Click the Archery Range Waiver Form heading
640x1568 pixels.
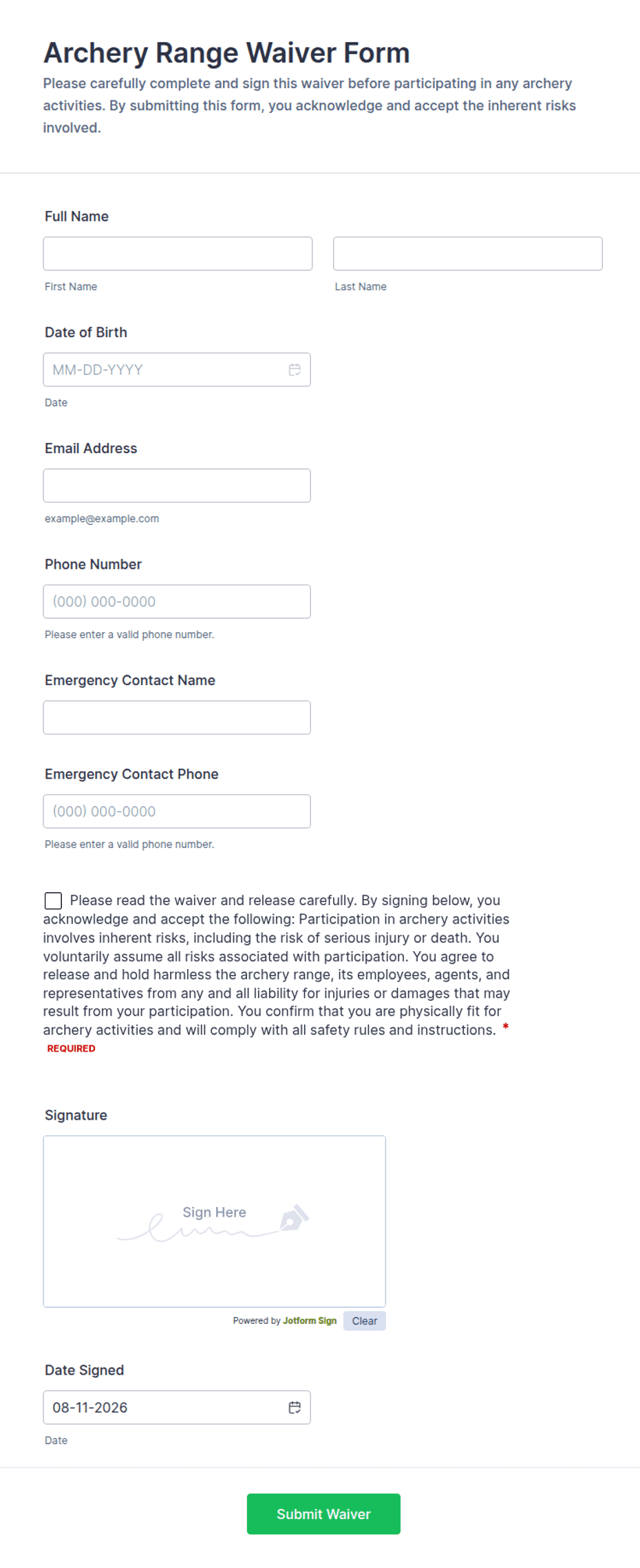pyautogui.click(x=226, y=53)
